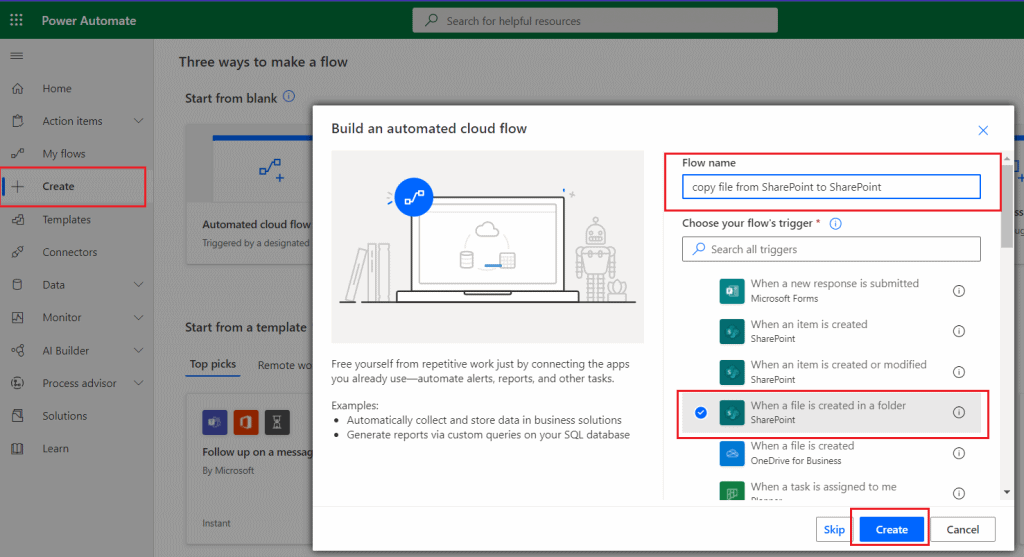
Task: Click the Cancel button
Action: (963, 530)
